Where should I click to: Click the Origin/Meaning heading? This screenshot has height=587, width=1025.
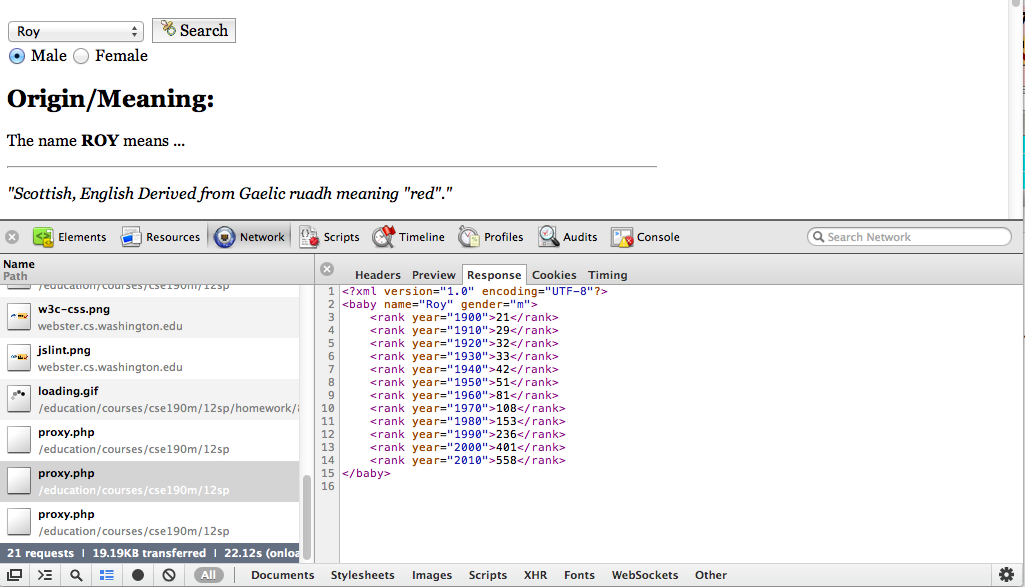[110, 99]
